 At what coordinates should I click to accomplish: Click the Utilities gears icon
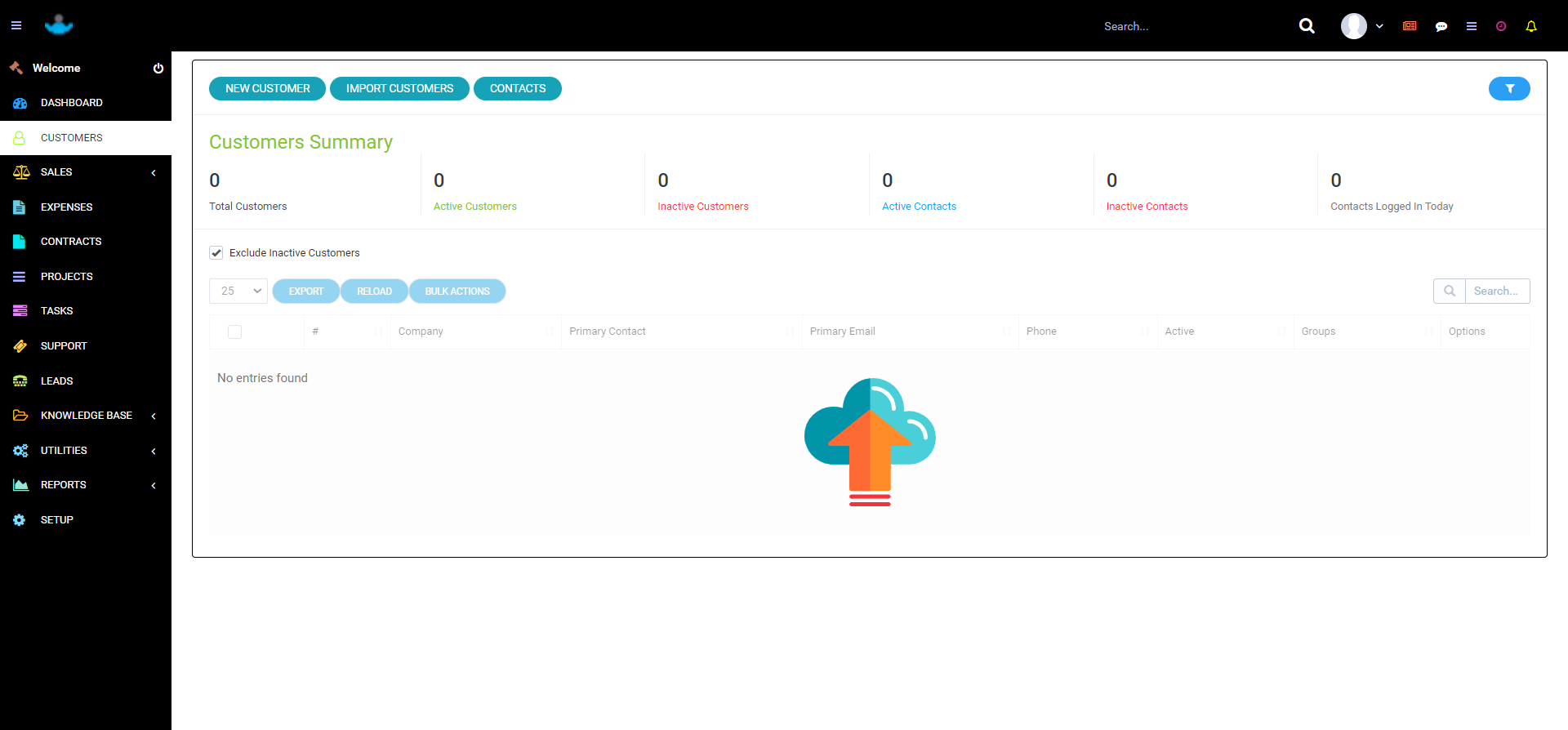20,451
